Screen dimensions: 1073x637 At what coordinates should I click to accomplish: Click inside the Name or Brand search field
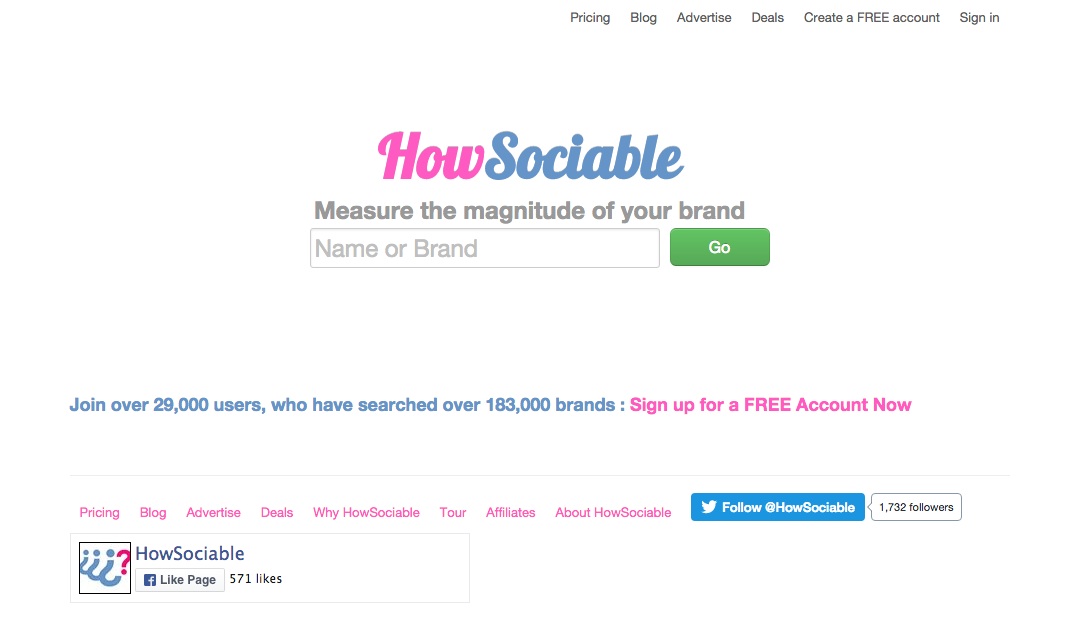pyautogui.click(x=484, y=247)
